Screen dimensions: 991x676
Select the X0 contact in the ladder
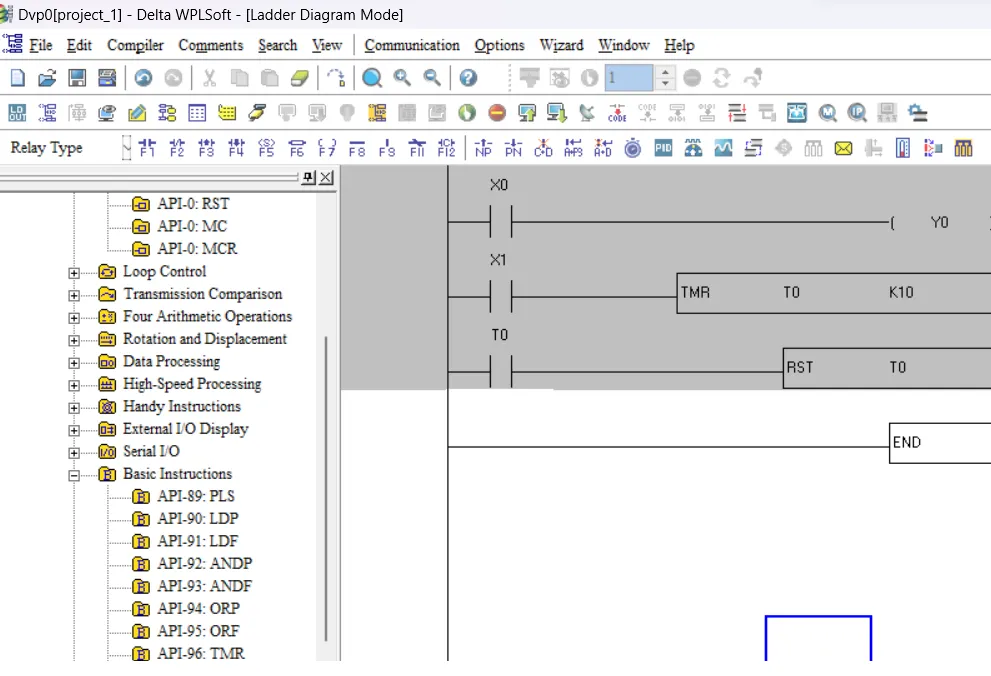tap(501, 221)
